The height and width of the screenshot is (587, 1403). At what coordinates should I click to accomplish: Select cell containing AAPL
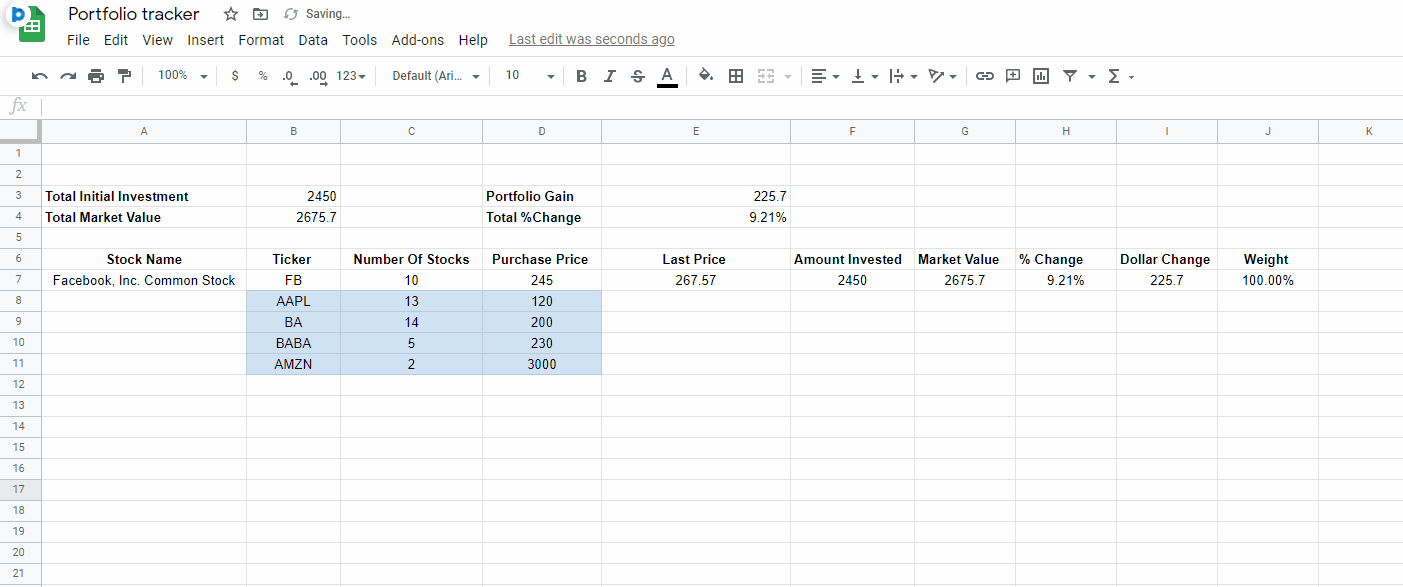point(294,301)
